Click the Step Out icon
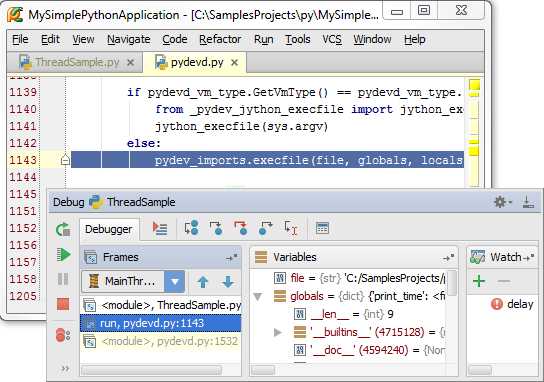Image resolution: width=544 pixels, height=382 pixels. (x=265, y=228)
